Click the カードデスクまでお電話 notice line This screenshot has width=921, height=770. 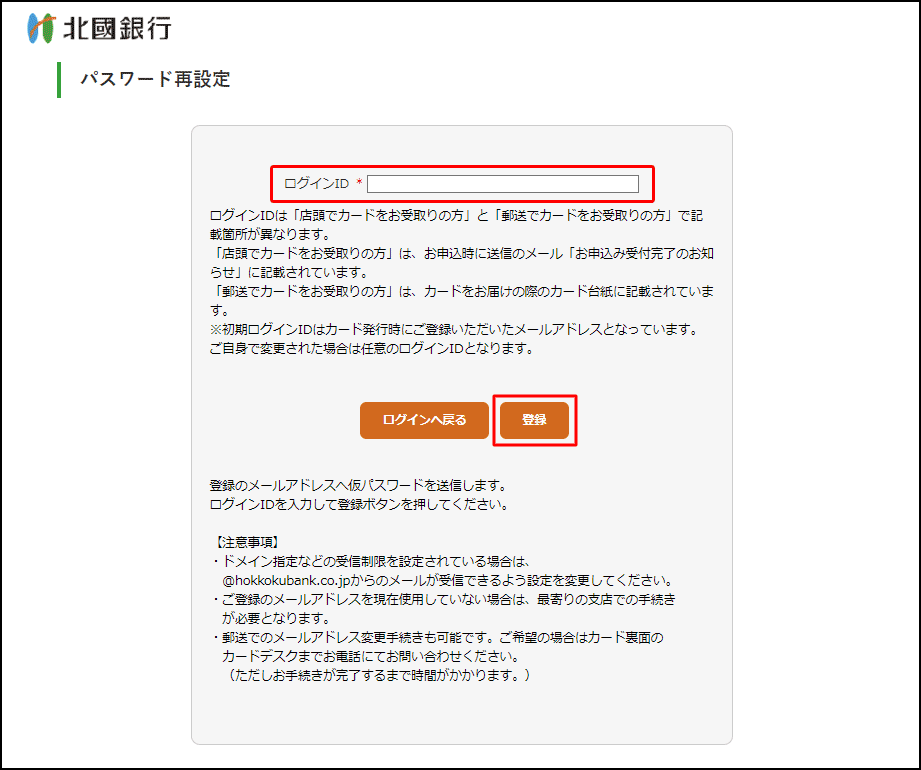[371, 656]
